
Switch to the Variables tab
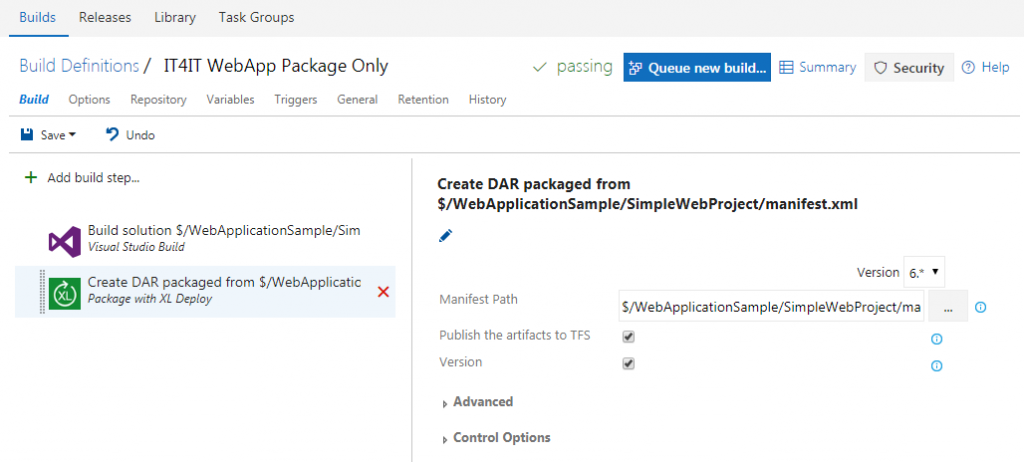click(231, 100)
